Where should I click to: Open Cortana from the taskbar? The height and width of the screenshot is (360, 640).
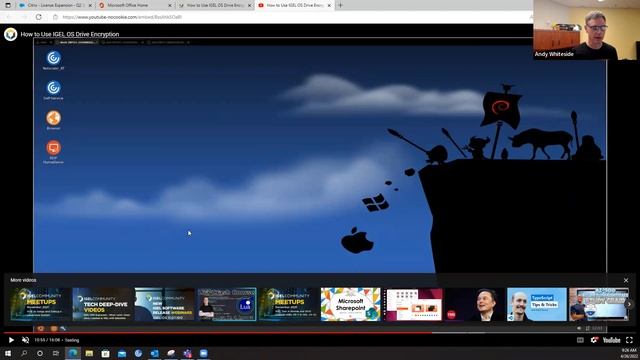click(x=40, y=353)
